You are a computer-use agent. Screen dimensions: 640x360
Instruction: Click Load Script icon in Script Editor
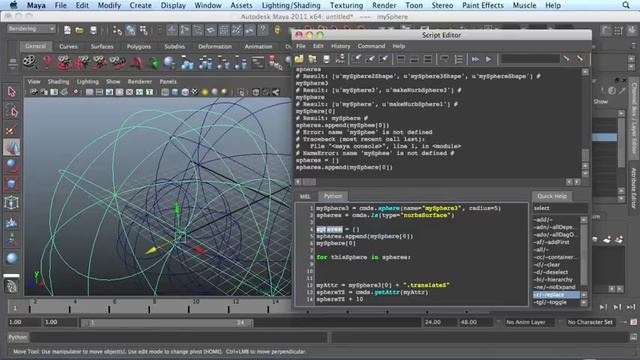click(x=299, y=59)
